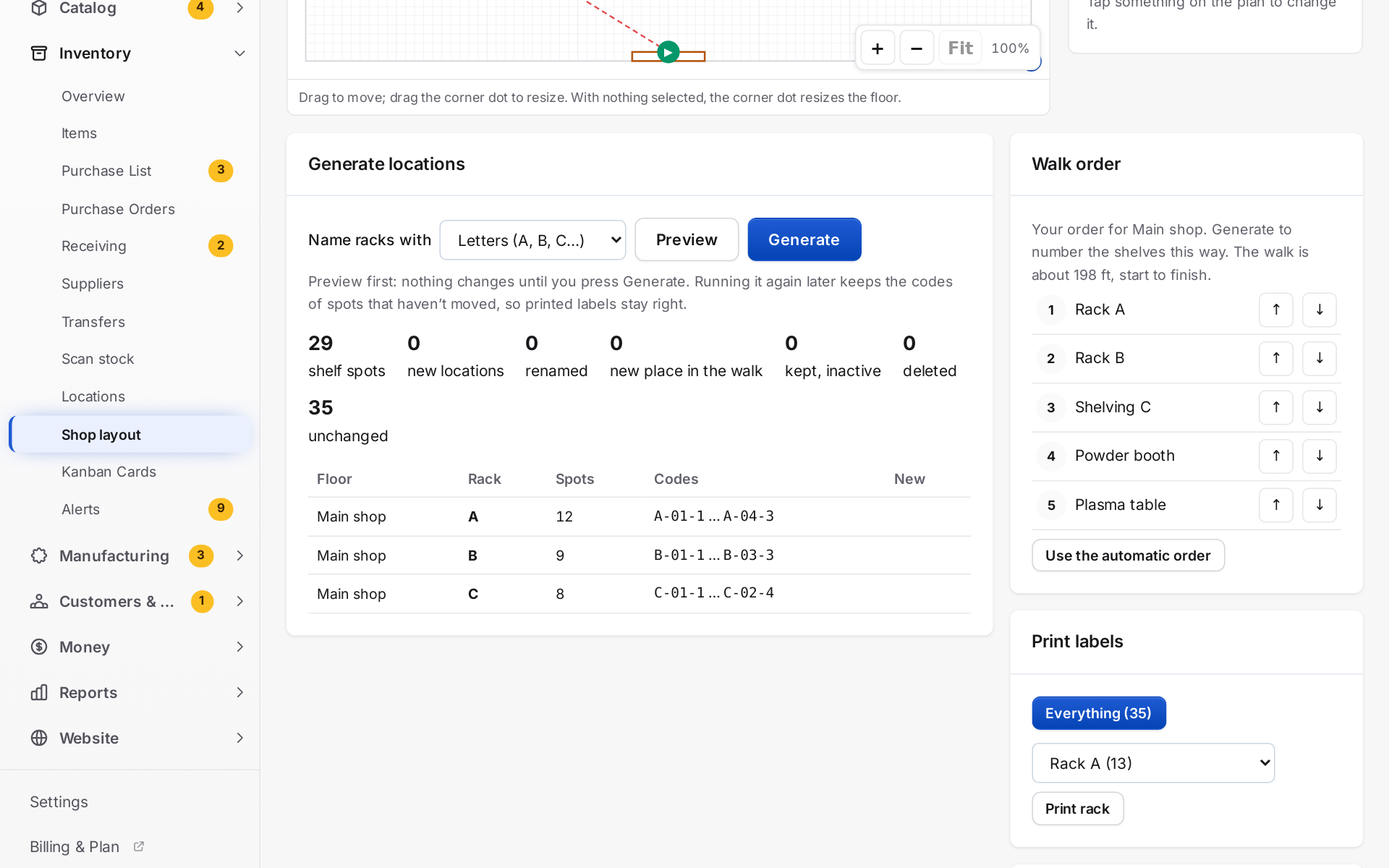The image size is (1389, 868).
Task: Zoom out with the minus button
Action: [x=917, y=48]
